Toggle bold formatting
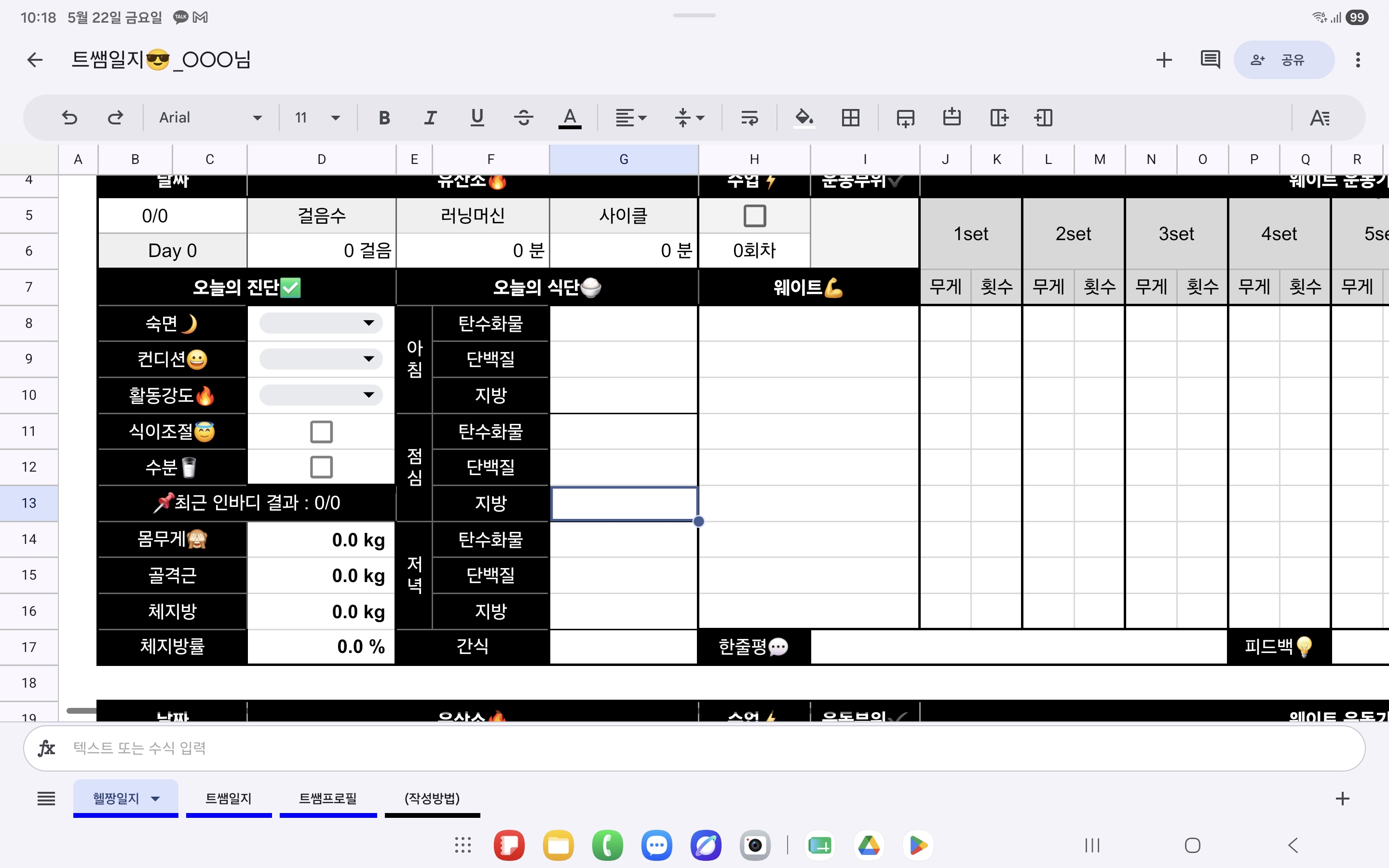Image resolution: width=1389 pixels, height=868 pixels. coord(384,118)
